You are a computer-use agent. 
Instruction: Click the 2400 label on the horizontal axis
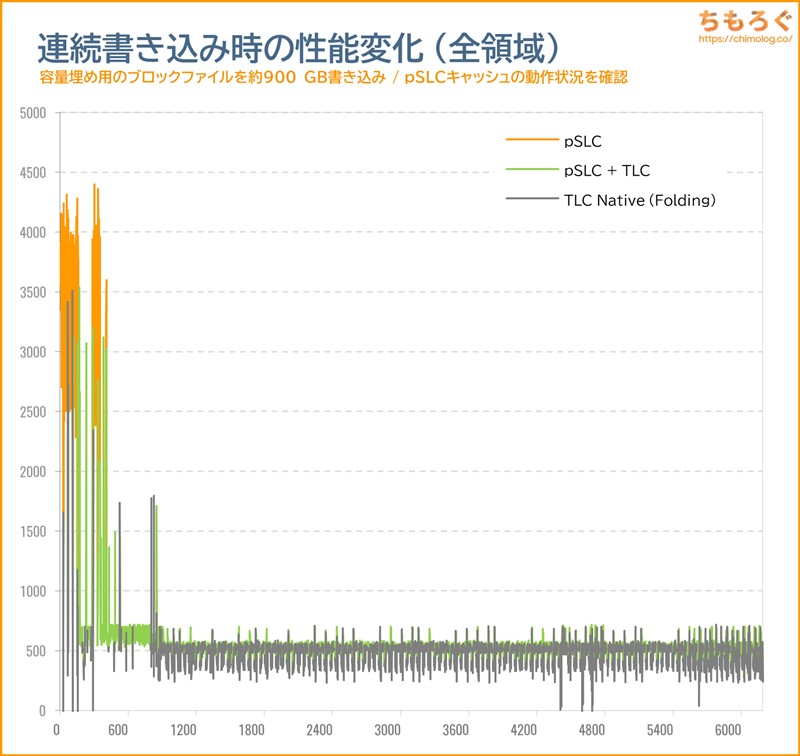[322, 729]
